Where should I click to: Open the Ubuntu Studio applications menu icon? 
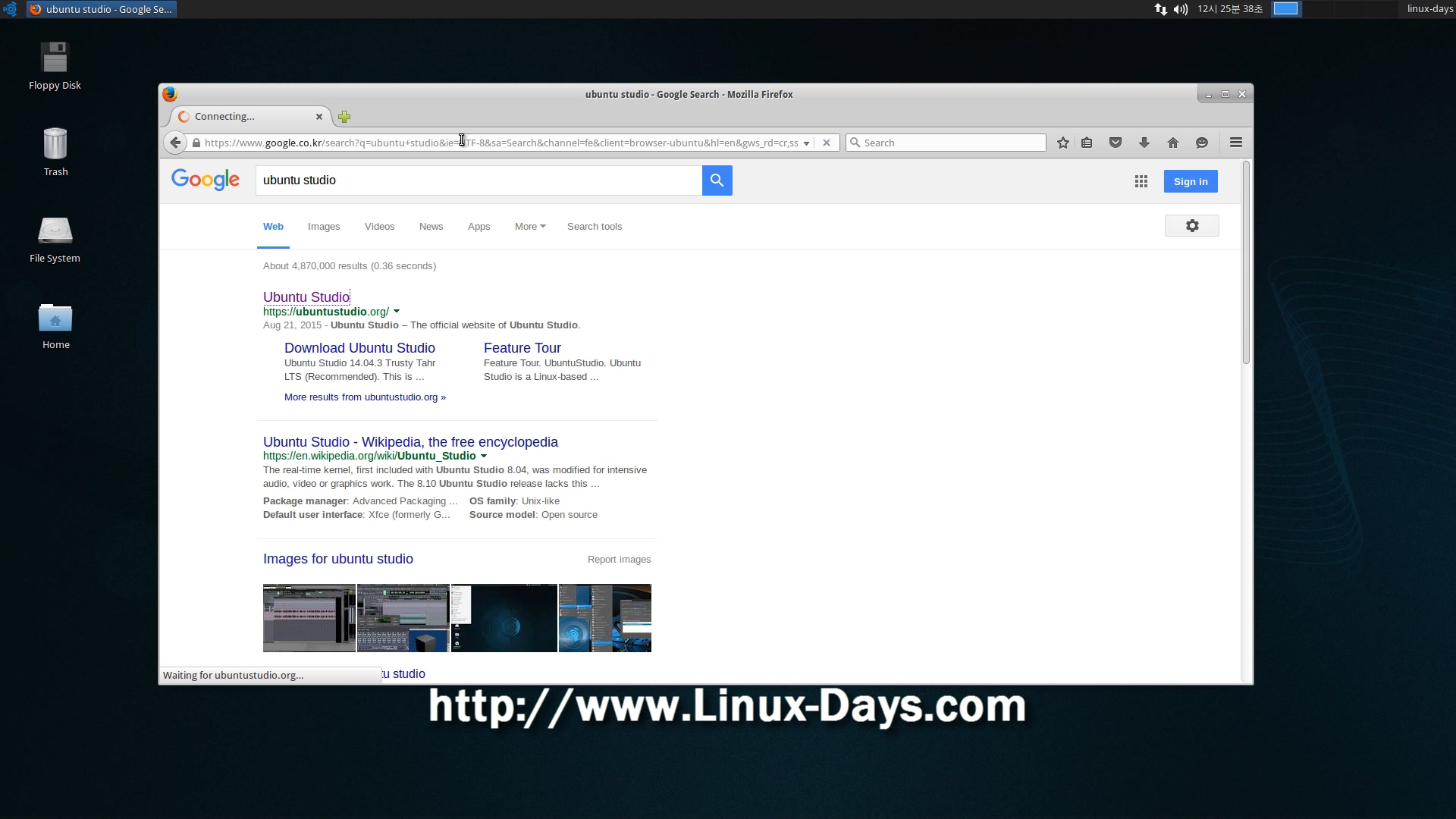[x=10, y=9]
